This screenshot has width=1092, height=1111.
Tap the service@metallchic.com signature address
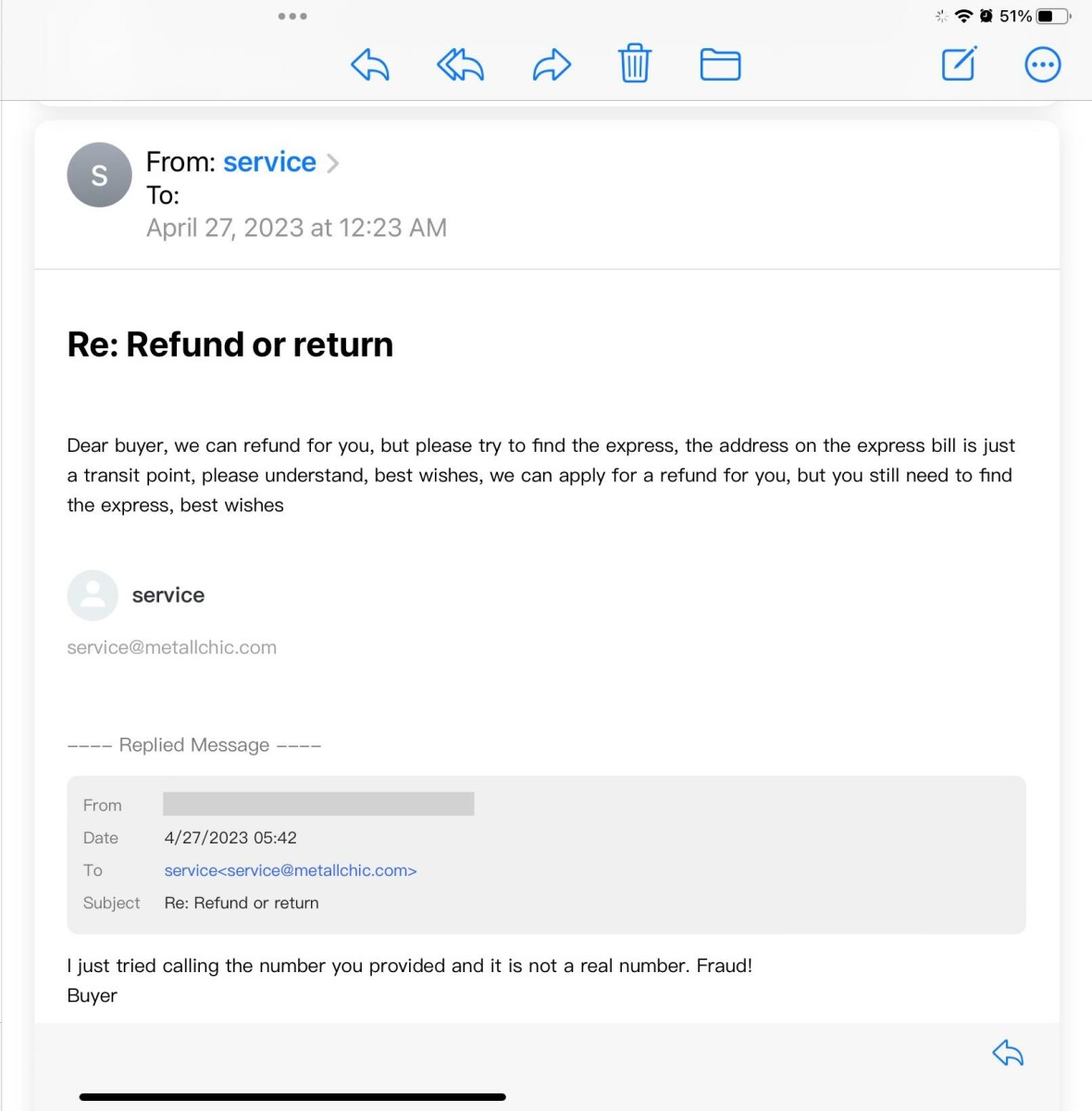tap(171, 647)
